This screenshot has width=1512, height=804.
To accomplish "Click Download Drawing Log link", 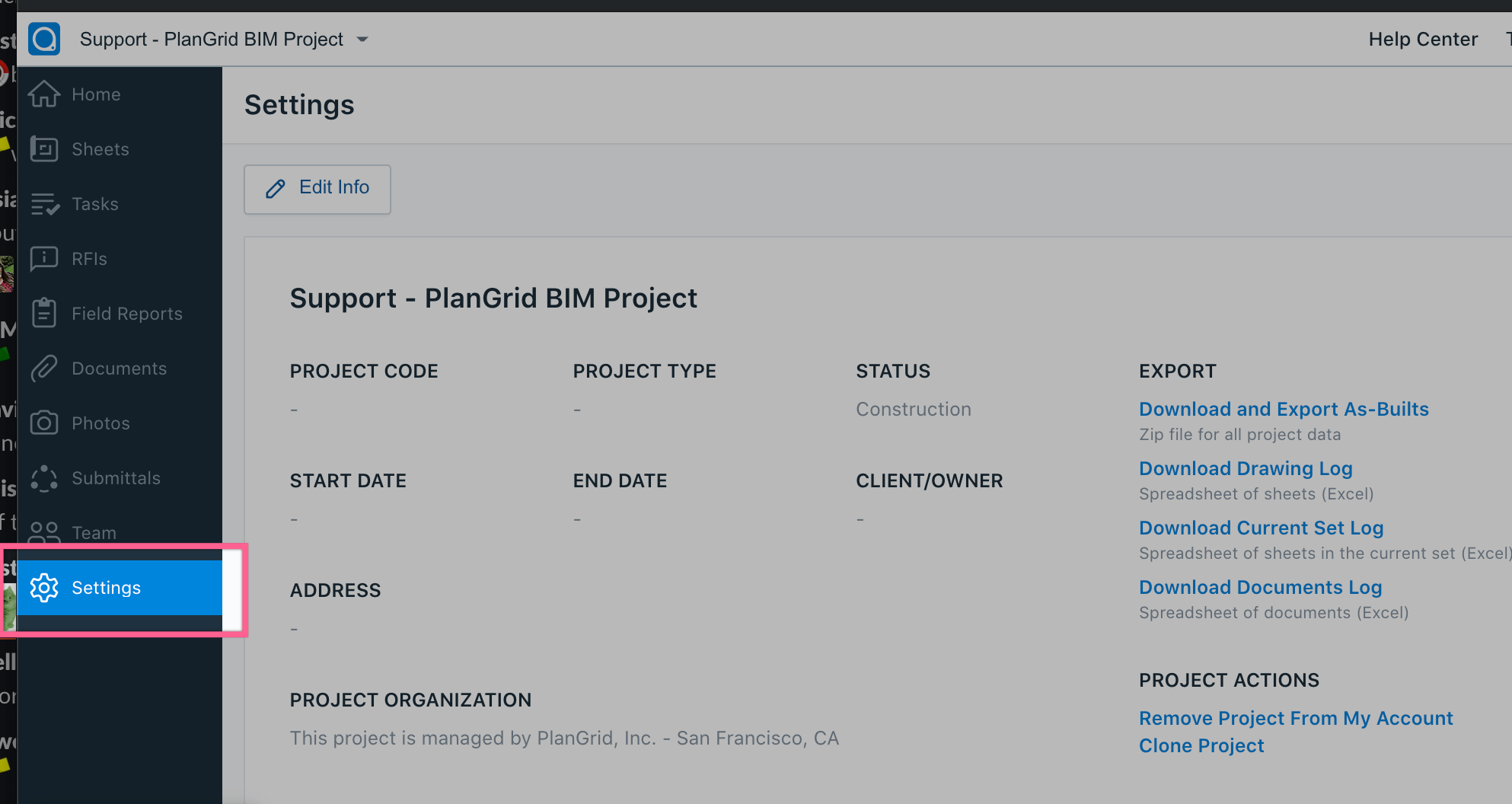I will click(1246, 468).
